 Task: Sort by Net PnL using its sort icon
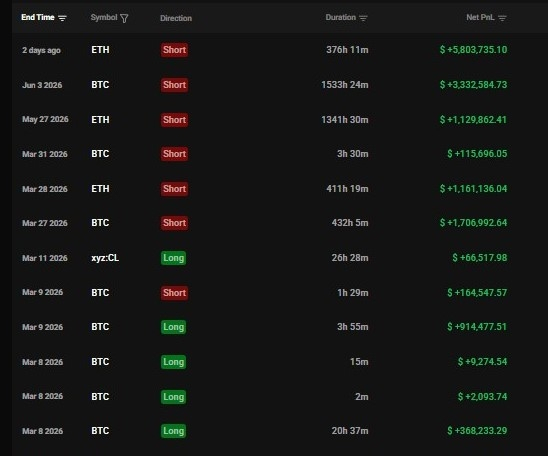pyautogui.click(x=502, y=18)
